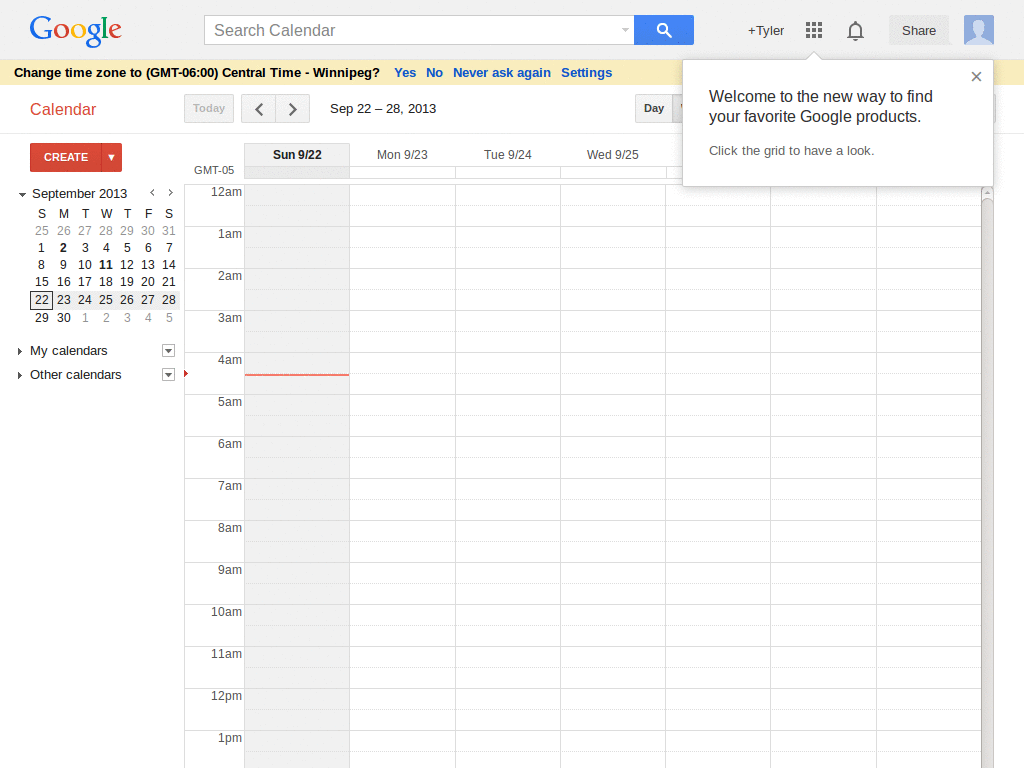Viewport: 1024px width, 768px height.
Task: Focus the Search Calendar field
Action: click(x=413, y=30)
